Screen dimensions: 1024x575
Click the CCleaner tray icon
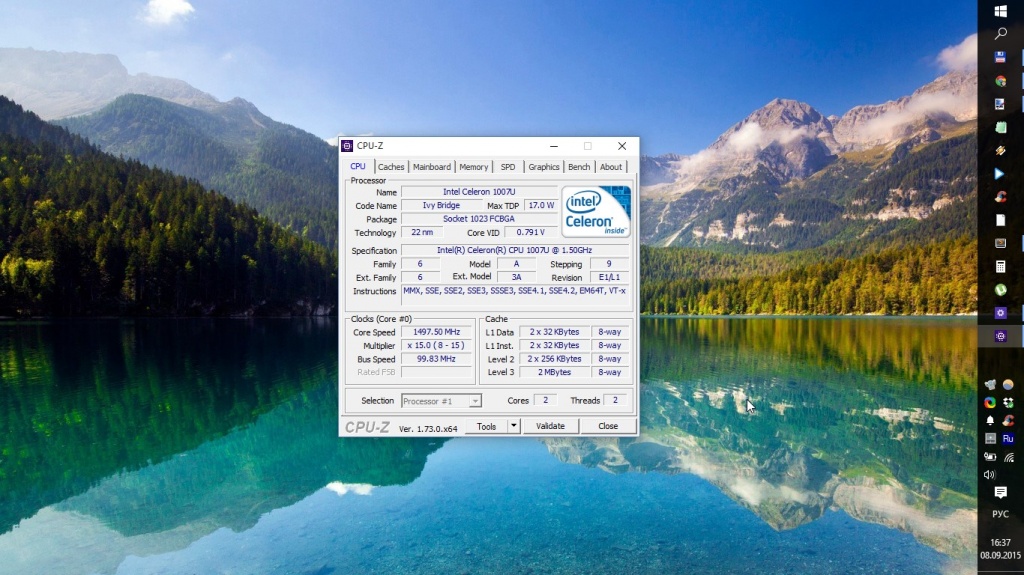(1008, 421)
